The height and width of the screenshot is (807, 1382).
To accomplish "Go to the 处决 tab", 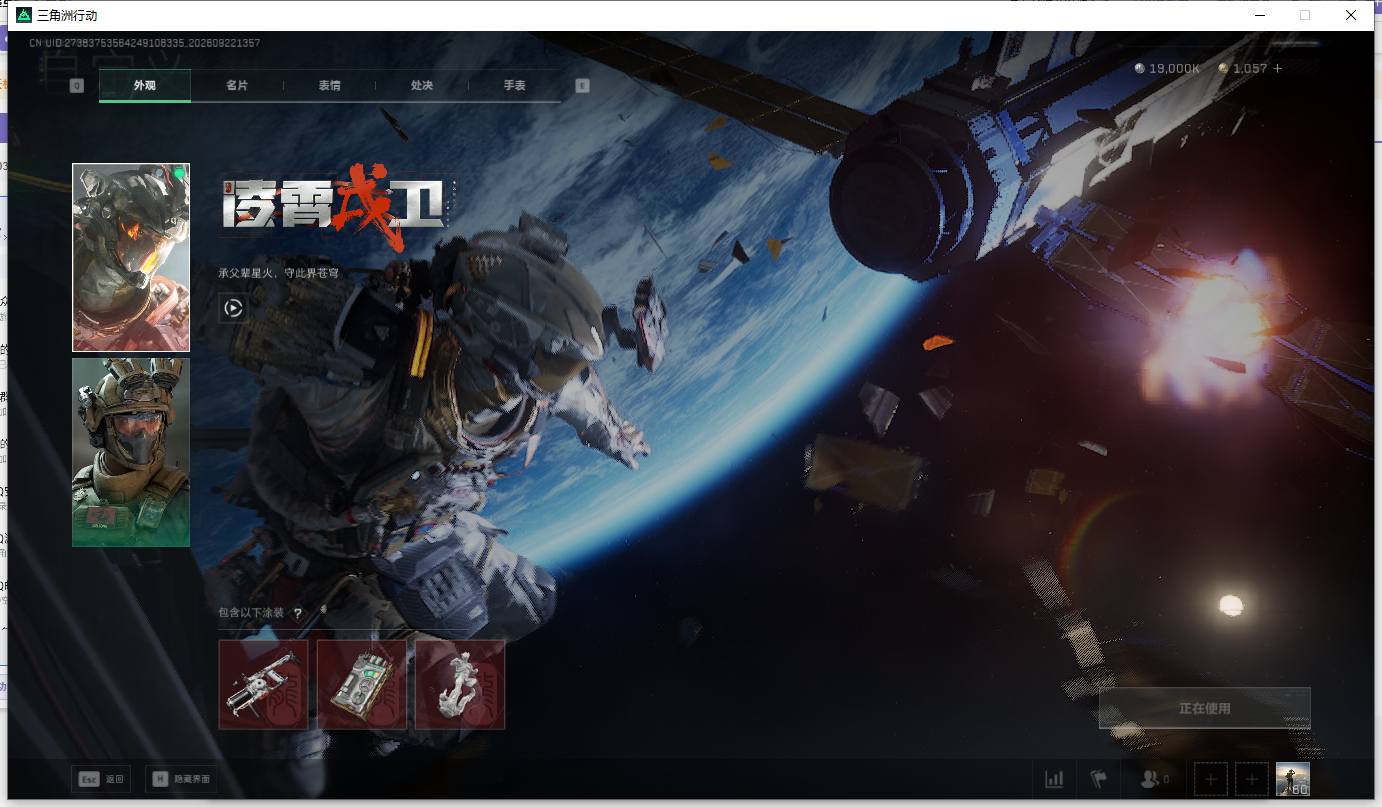I will click(x=422, y=86).
